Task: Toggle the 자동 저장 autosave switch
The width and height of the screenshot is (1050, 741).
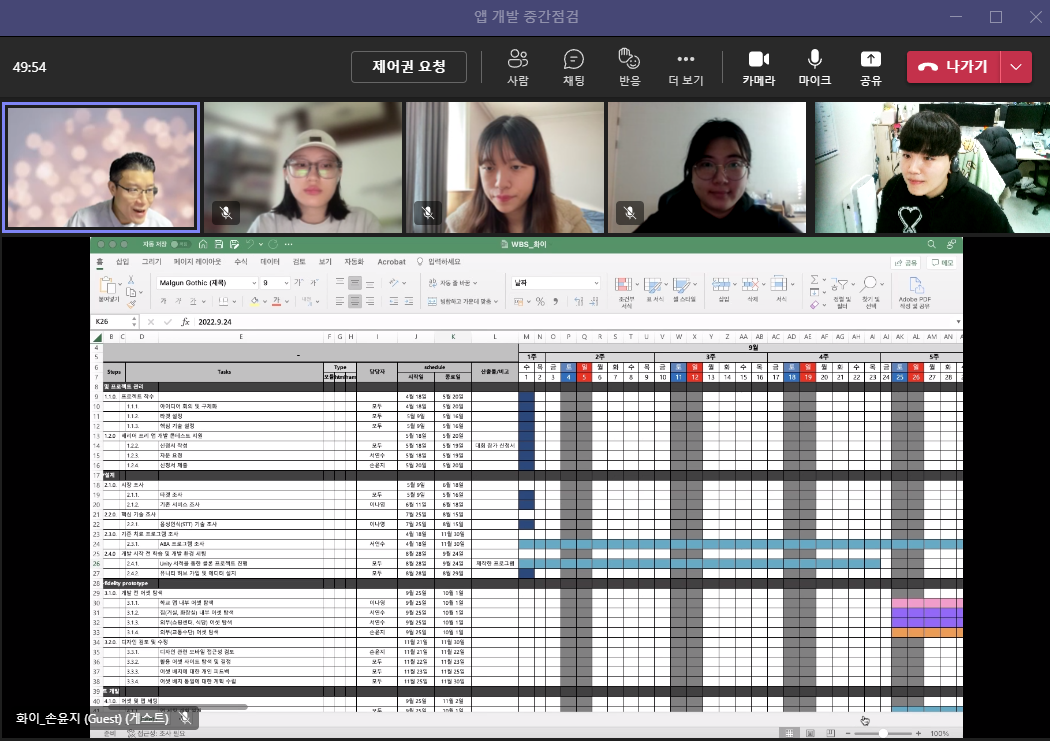Action: click(x=179, y=244)
